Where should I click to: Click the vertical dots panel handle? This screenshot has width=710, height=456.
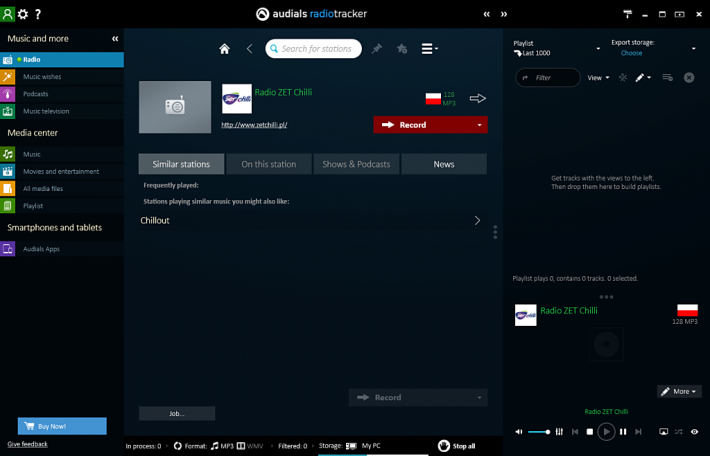495,232
